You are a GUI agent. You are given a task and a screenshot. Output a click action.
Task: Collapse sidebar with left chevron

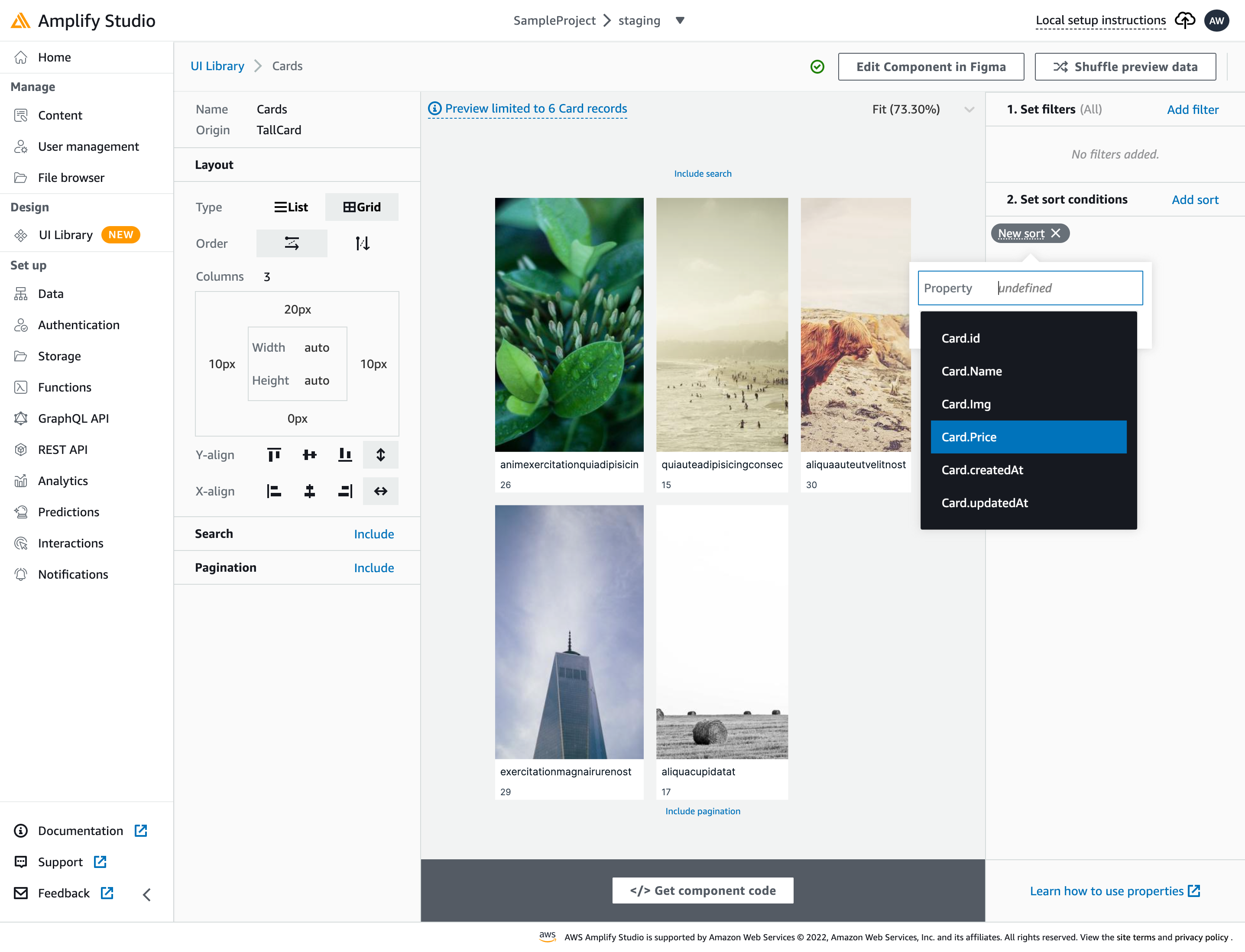coord(147,894)
